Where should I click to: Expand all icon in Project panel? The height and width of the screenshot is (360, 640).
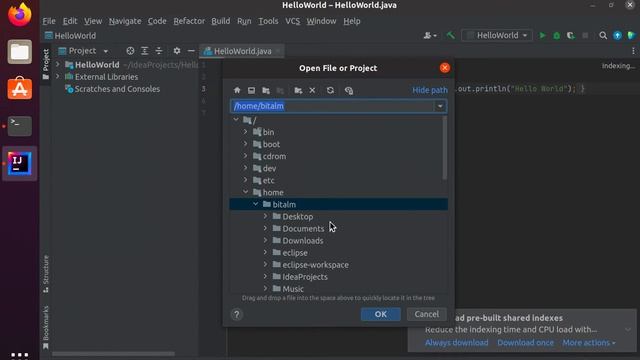(x=144, y=51)
